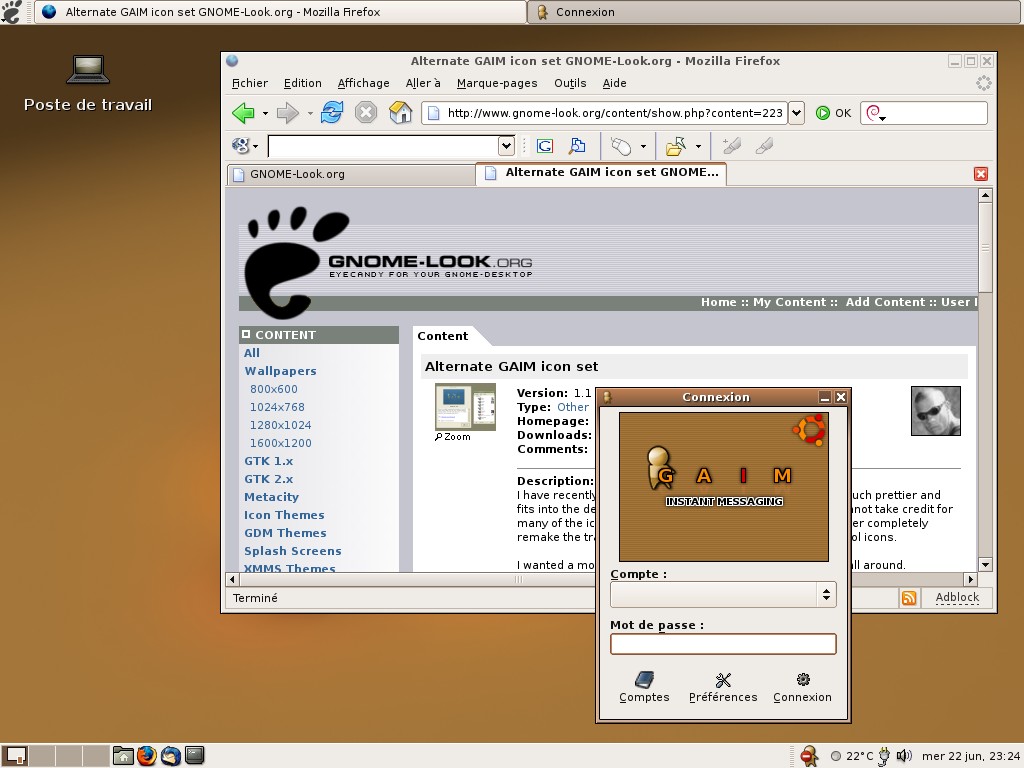Image resolution: width=1024 pixels, height=768 pixels.
Task: Click the first highlighter icon in Google toolbar
Action: (x=731, y=146)
